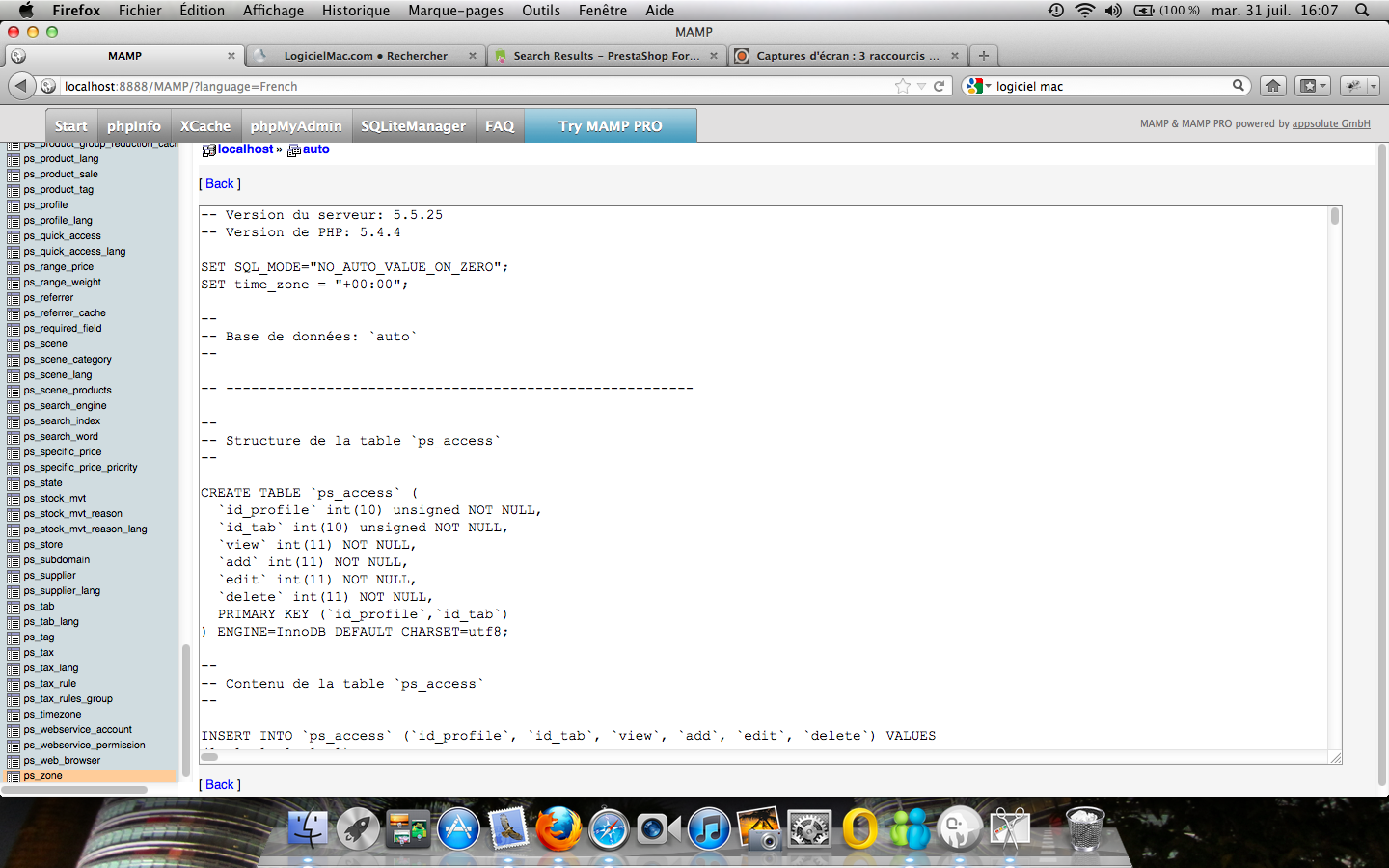Select the ps_zone table
Viewport: 1389px width, 868px height.
(43, 775)
